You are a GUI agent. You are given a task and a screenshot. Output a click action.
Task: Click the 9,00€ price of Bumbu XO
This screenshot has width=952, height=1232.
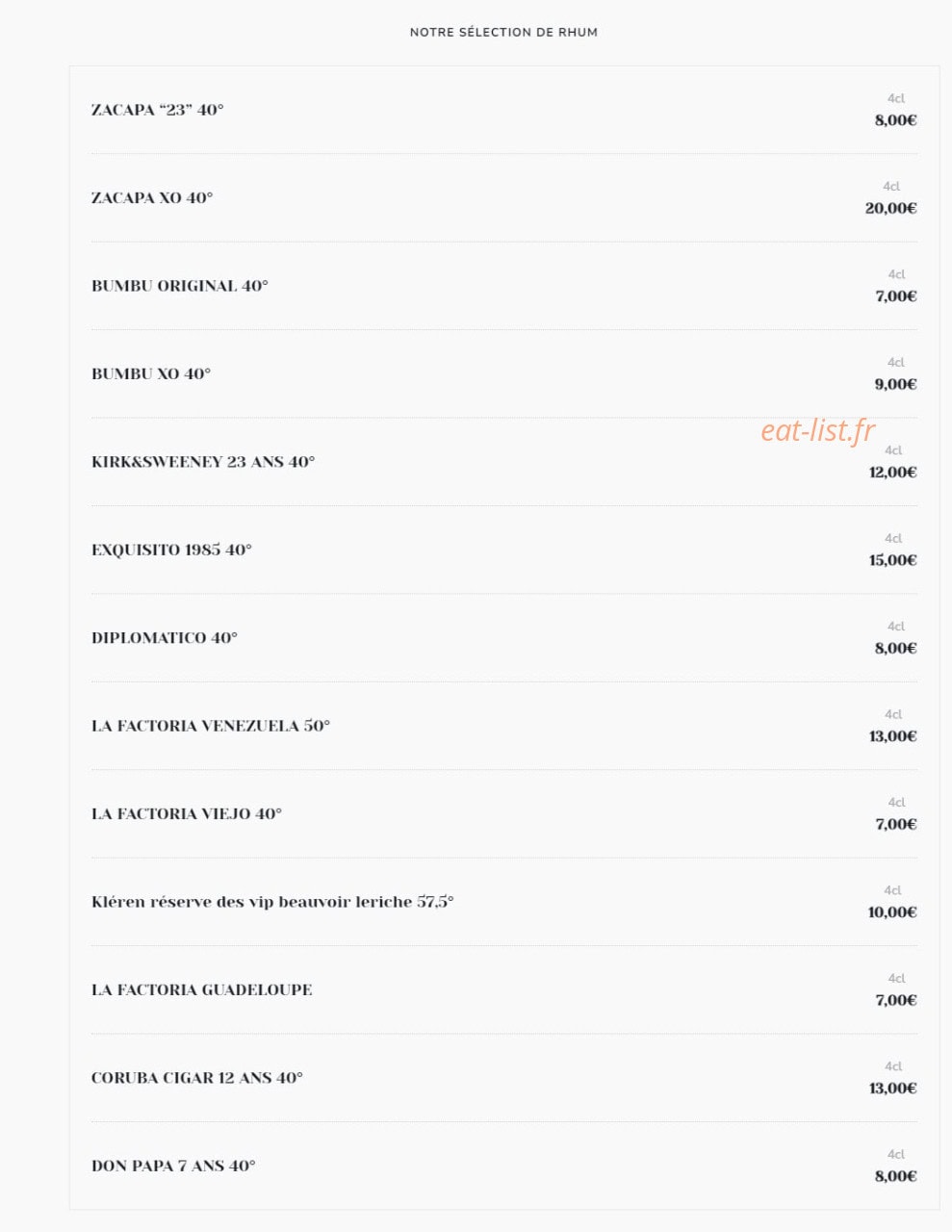pos(895,384)
